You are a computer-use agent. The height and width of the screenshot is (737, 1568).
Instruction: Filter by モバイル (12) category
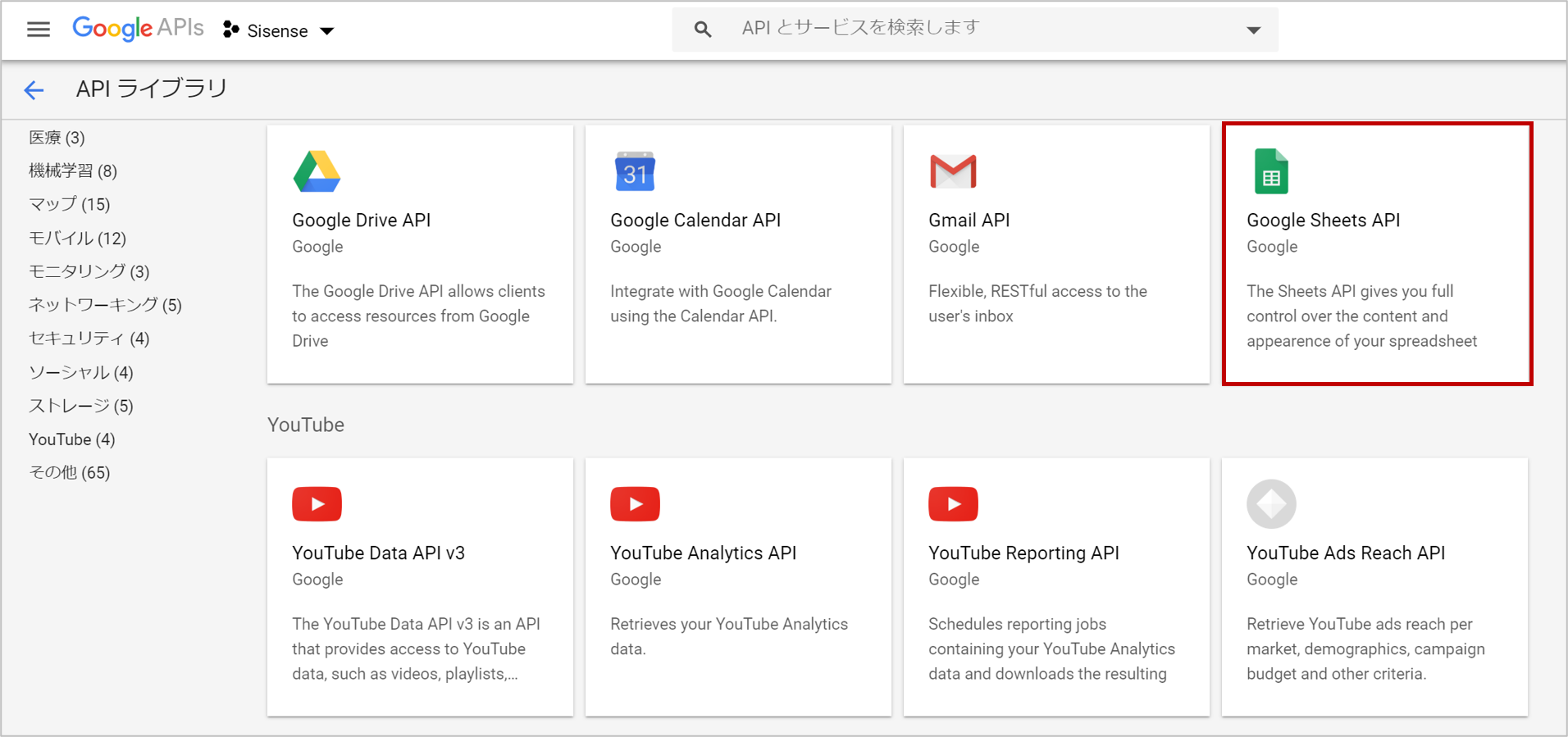pos(77,238)
